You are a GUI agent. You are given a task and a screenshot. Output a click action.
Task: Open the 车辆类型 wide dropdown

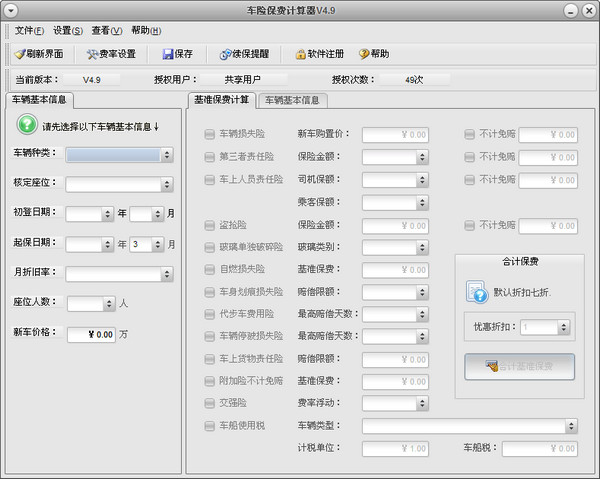470,426
